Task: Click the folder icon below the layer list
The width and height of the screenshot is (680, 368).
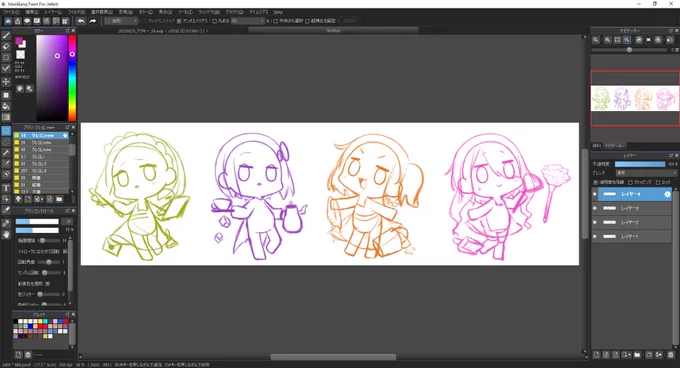Action: pyautogui.click(x=637, y=355)
